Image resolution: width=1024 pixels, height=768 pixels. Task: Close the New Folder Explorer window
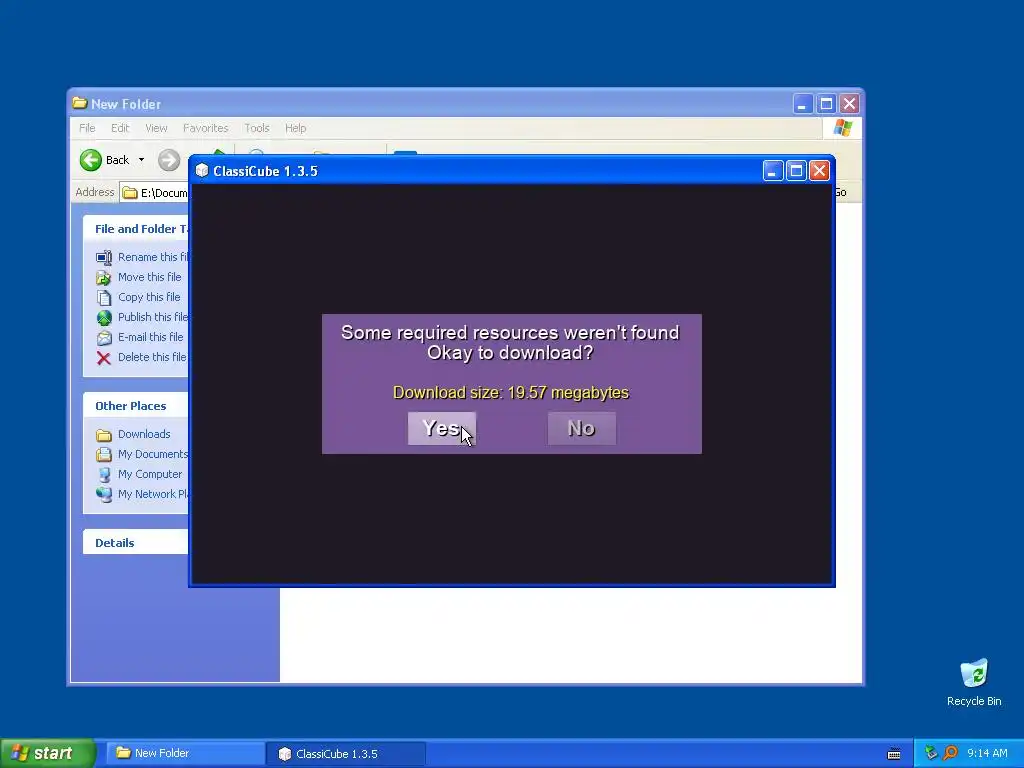coord(850,104)
